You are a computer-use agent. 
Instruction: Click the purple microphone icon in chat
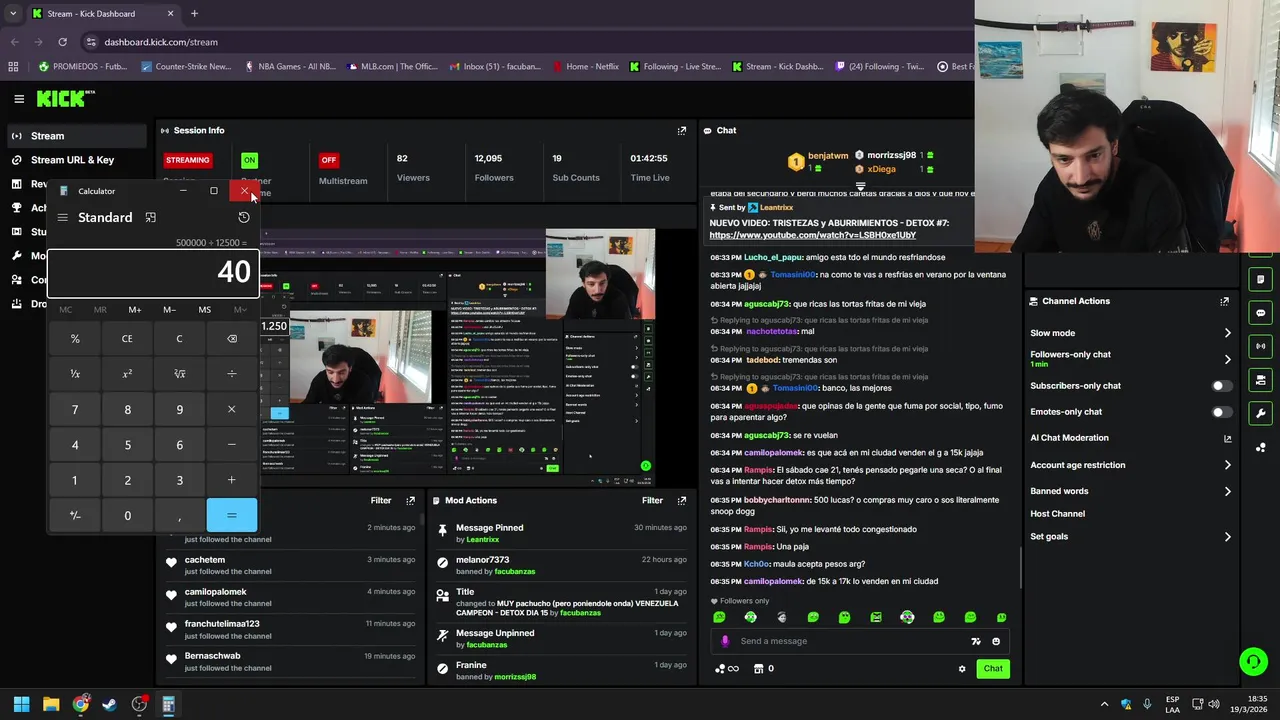click(x=725, y=641)
